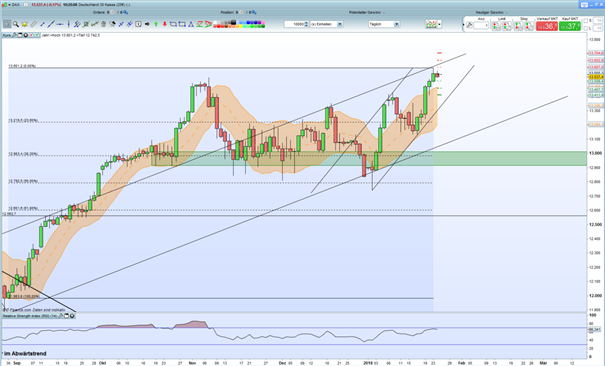605x366 pixels.
Task: Pick the ruler measurement tool
Action: (34, 24)
